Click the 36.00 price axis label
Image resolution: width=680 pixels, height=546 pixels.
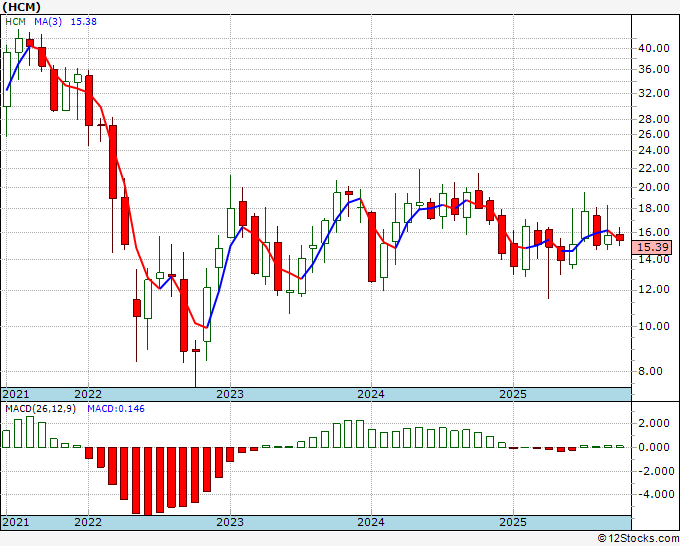654,69
